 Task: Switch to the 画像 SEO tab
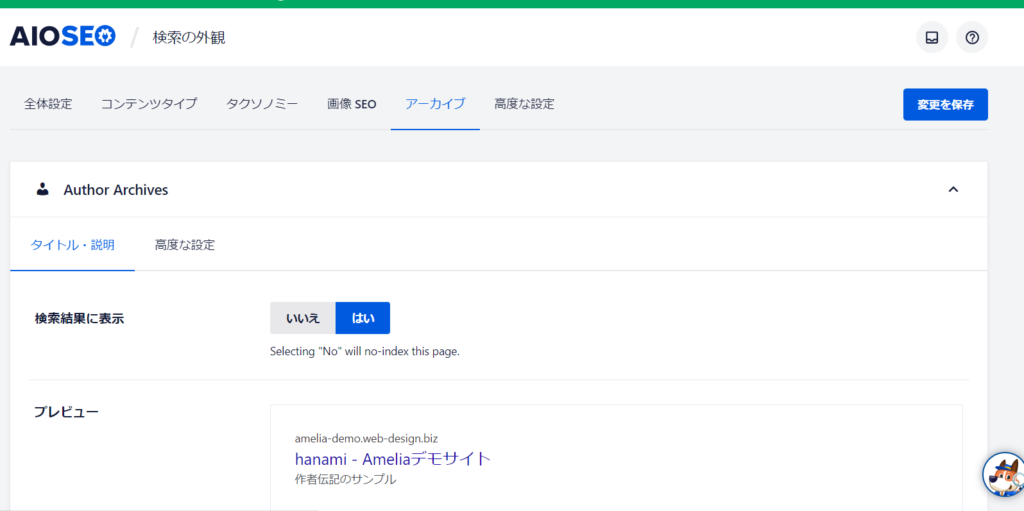pyautogui.click(x=352, y=104)
